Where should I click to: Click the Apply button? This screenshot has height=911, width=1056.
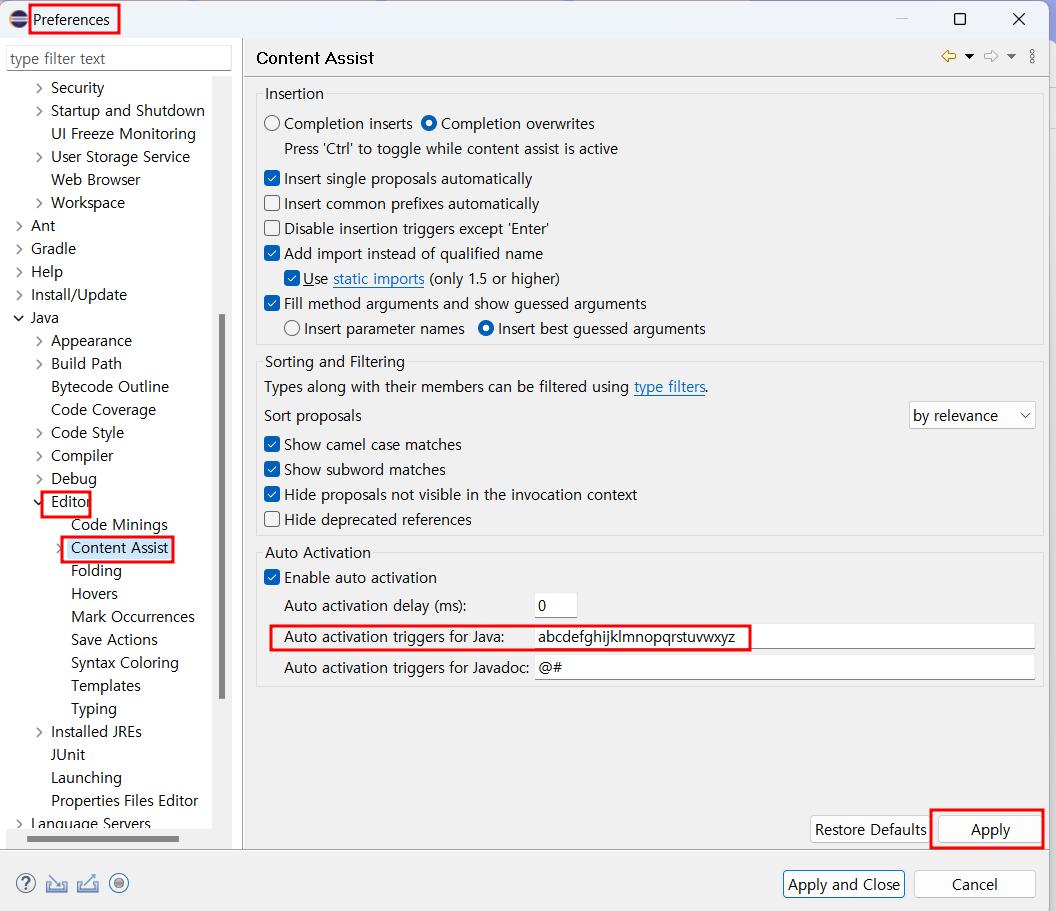[990, 830]
